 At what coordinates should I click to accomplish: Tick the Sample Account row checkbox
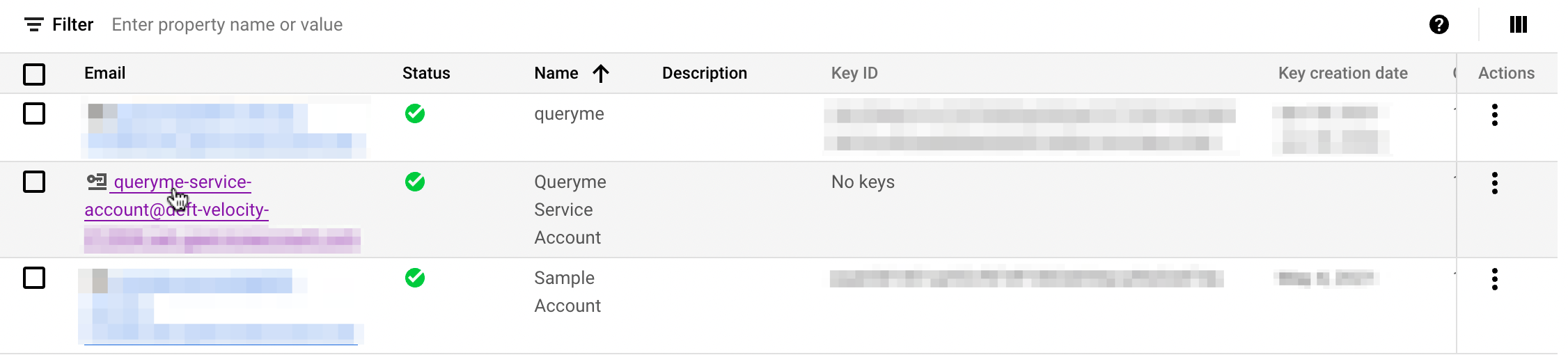[34, 278]
